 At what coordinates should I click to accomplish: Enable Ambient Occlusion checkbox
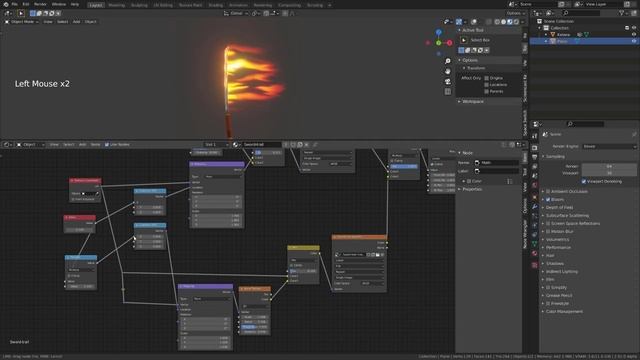[x=548, y=191]
